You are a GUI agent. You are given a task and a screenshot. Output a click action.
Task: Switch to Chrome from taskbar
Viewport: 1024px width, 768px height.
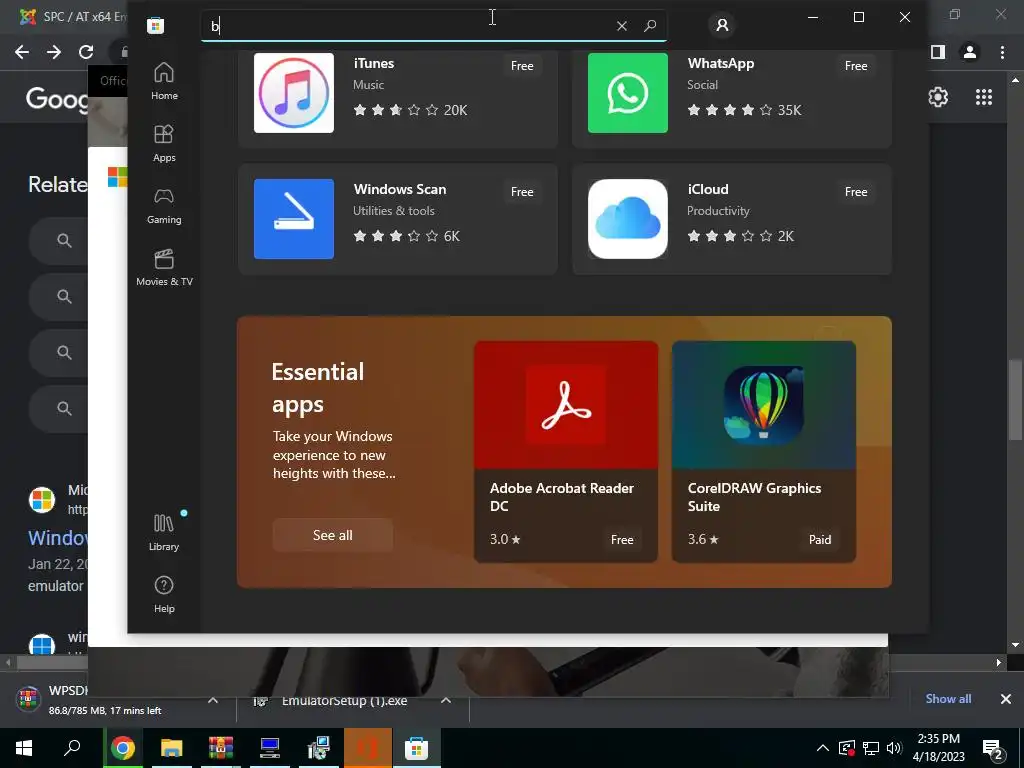[x=123, y=748]
